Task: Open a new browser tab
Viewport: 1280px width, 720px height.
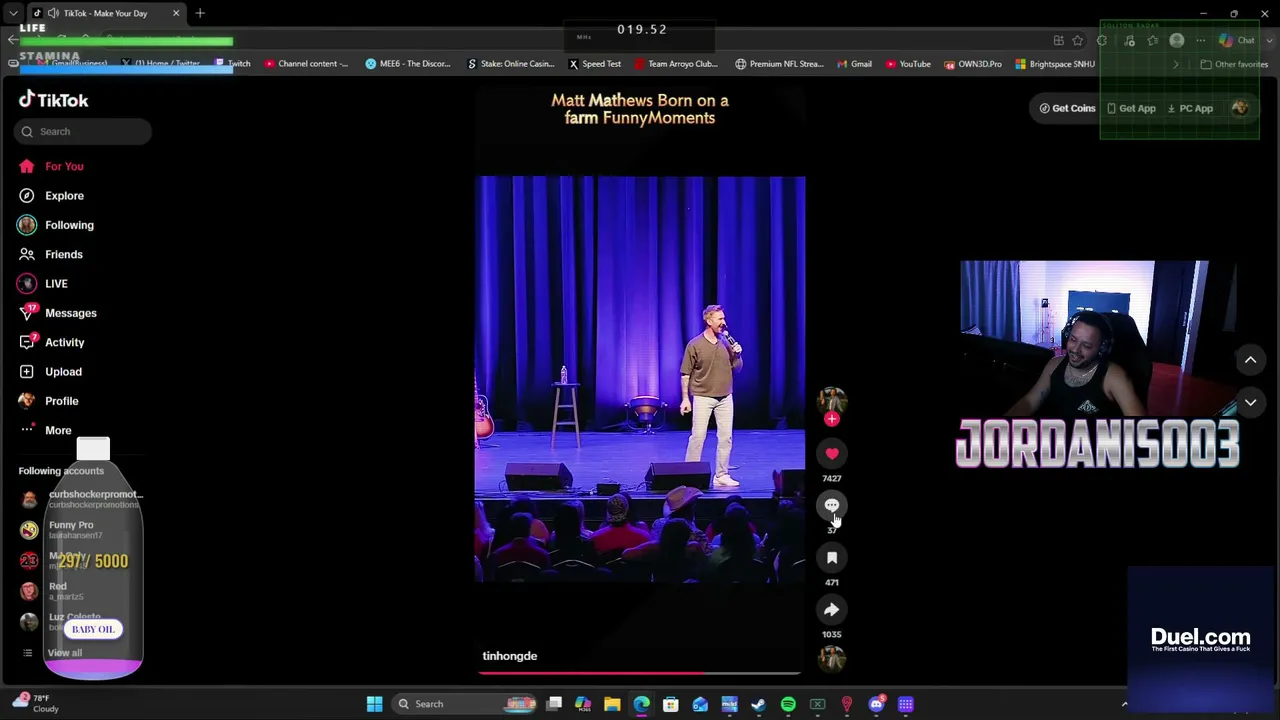Action: [200, 13]
